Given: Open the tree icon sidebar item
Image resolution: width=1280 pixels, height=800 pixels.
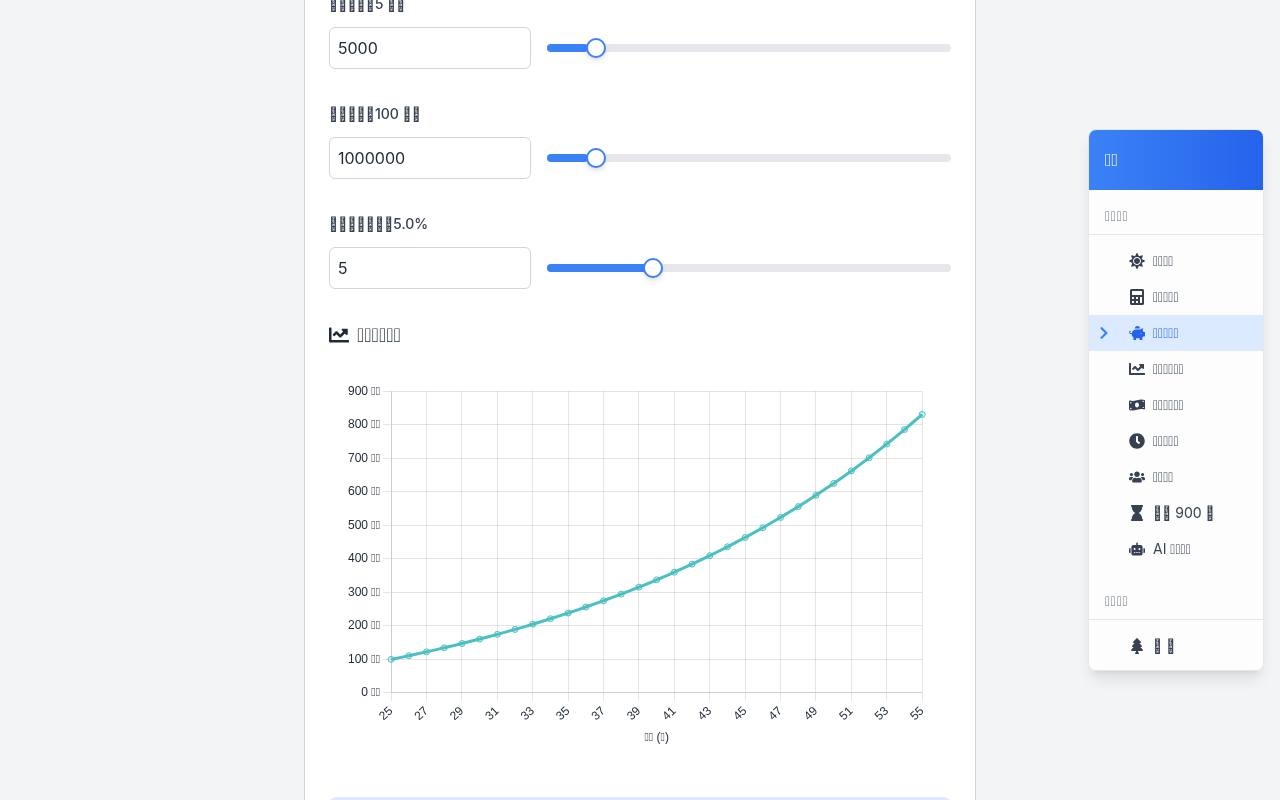Looking at the screenshot, I should [x=1176, y=646].
